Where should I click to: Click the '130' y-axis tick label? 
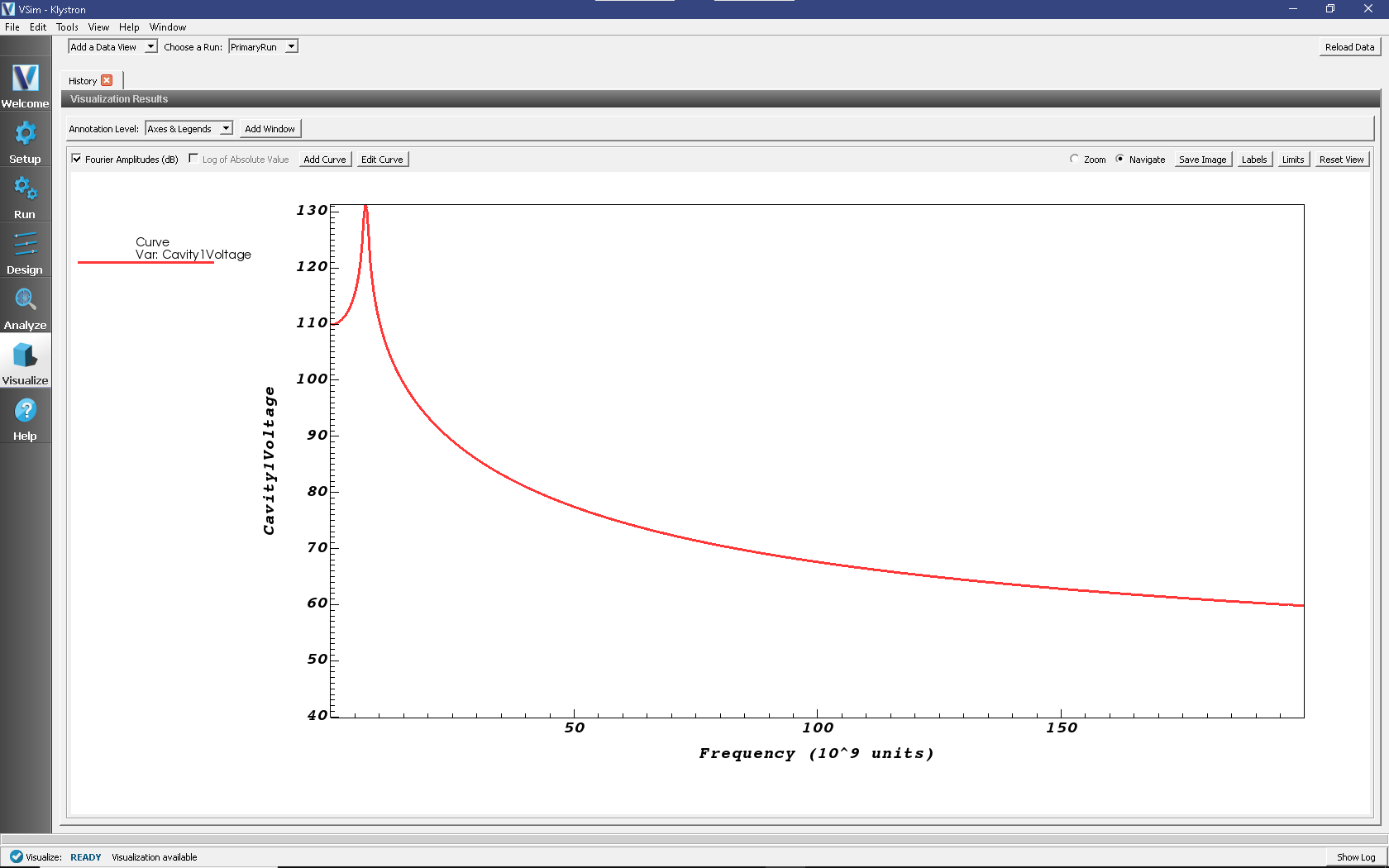(312, 210)
